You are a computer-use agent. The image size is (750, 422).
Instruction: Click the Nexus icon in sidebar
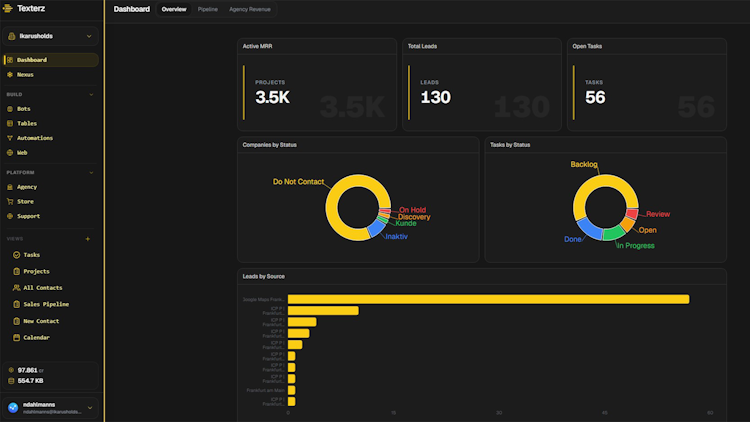[x=10, y=75]
